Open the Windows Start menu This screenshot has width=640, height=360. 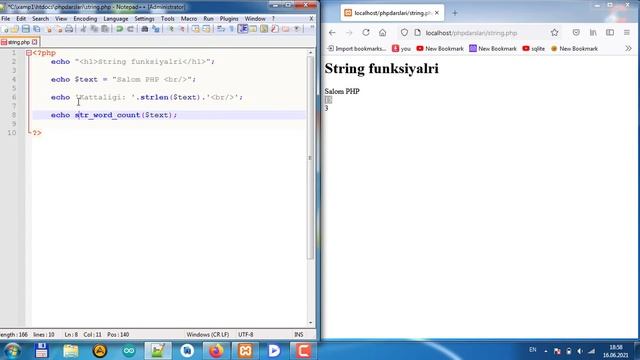click(x=12, y=351)
